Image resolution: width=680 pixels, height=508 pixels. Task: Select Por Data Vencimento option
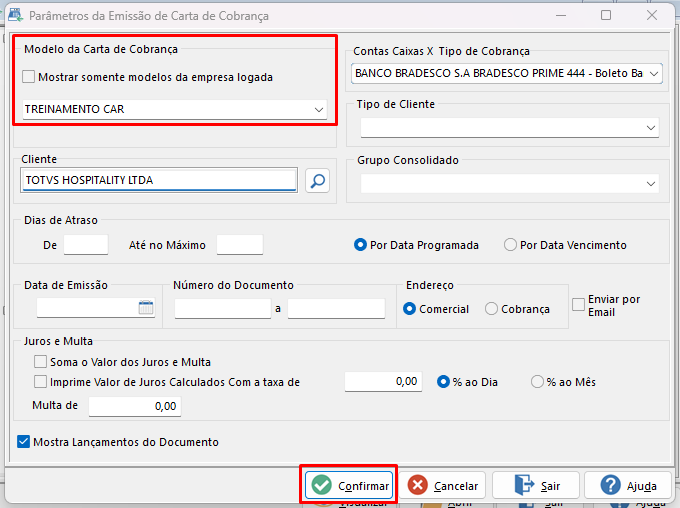click(510, 245)
